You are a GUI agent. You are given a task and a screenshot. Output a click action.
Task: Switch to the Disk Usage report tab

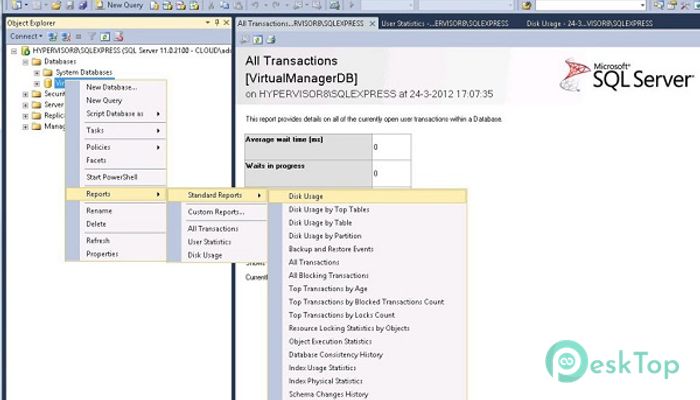coord(589,23)
